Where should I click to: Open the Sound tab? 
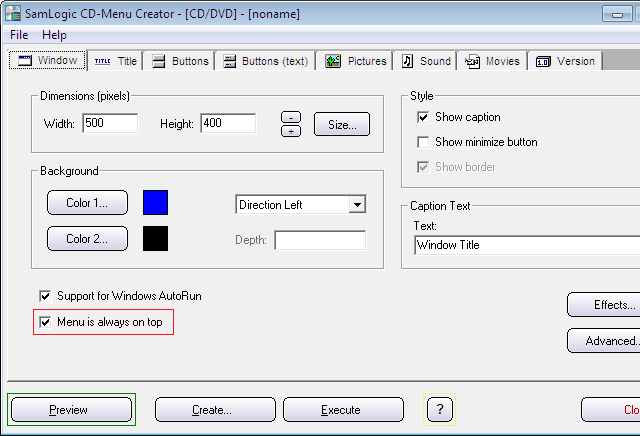pos(426,61)
